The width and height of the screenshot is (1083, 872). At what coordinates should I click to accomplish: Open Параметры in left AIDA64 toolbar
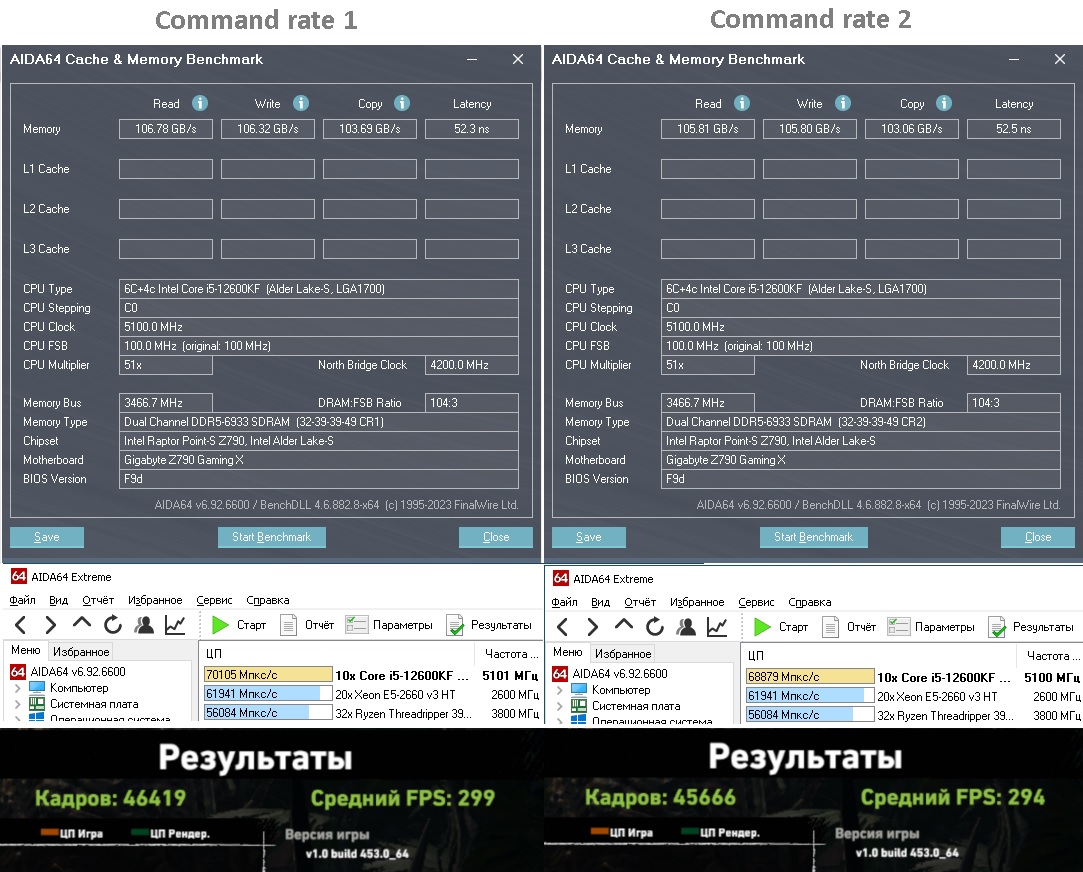[x=389, y=625]
